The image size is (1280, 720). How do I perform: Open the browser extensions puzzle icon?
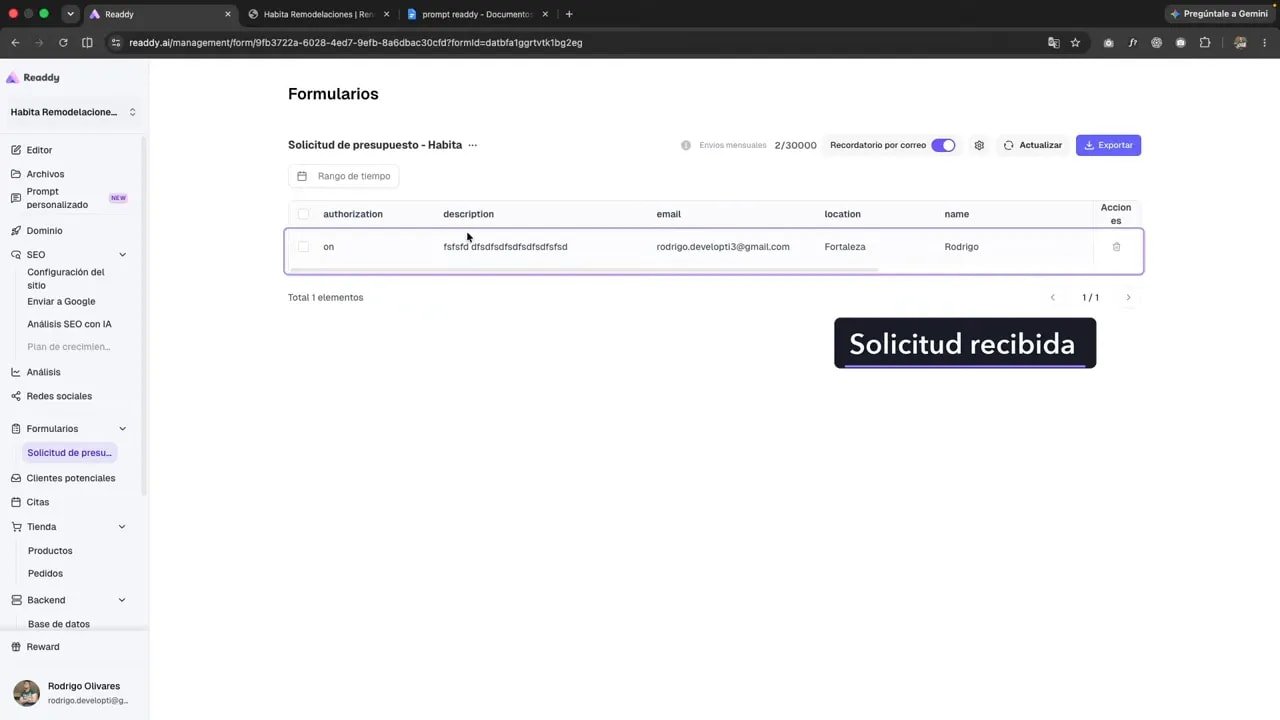[1205, 43]
